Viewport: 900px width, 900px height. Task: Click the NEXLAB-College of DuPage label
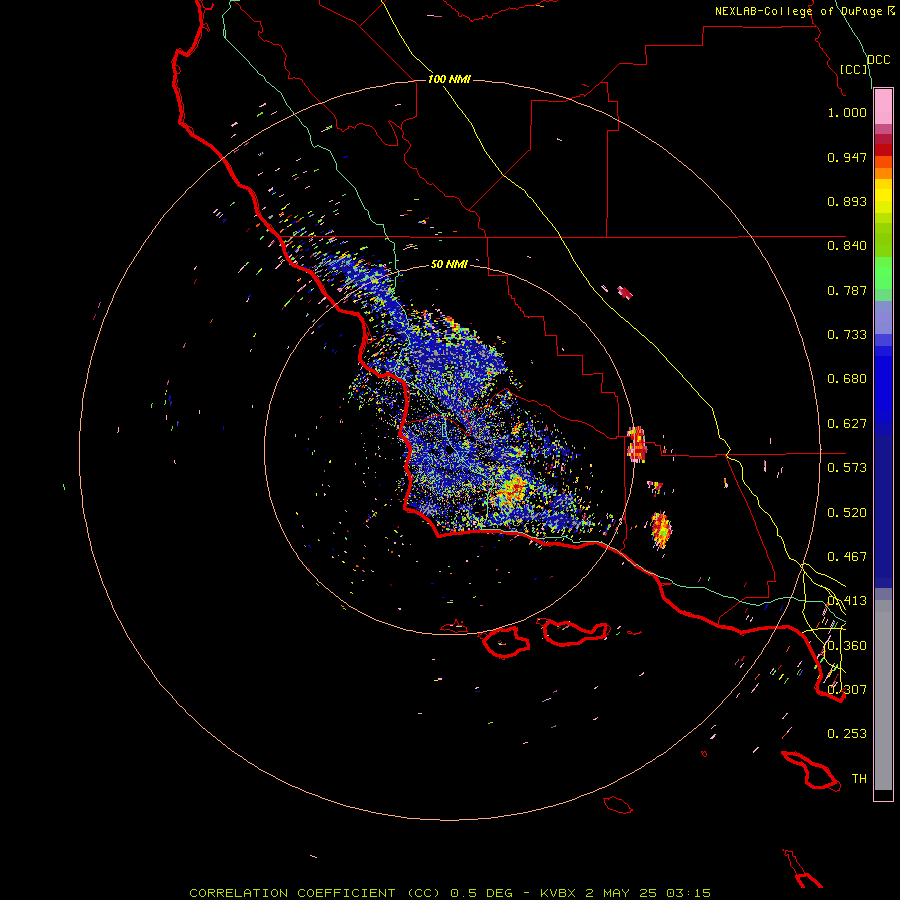pos(798,11)
